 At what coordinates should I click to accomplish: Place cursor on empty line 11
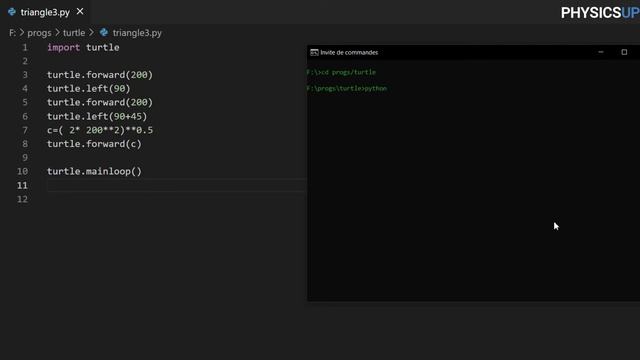click(x=176, y=185)
